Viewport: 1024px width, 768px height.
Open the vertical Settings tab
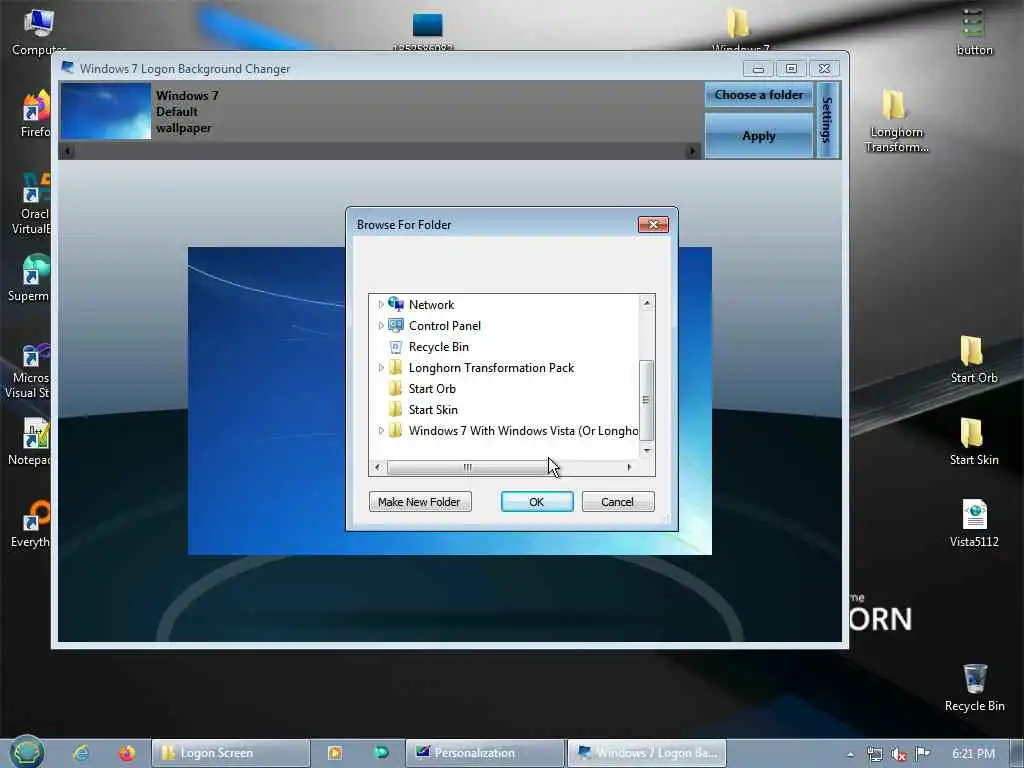coord(827,120)
